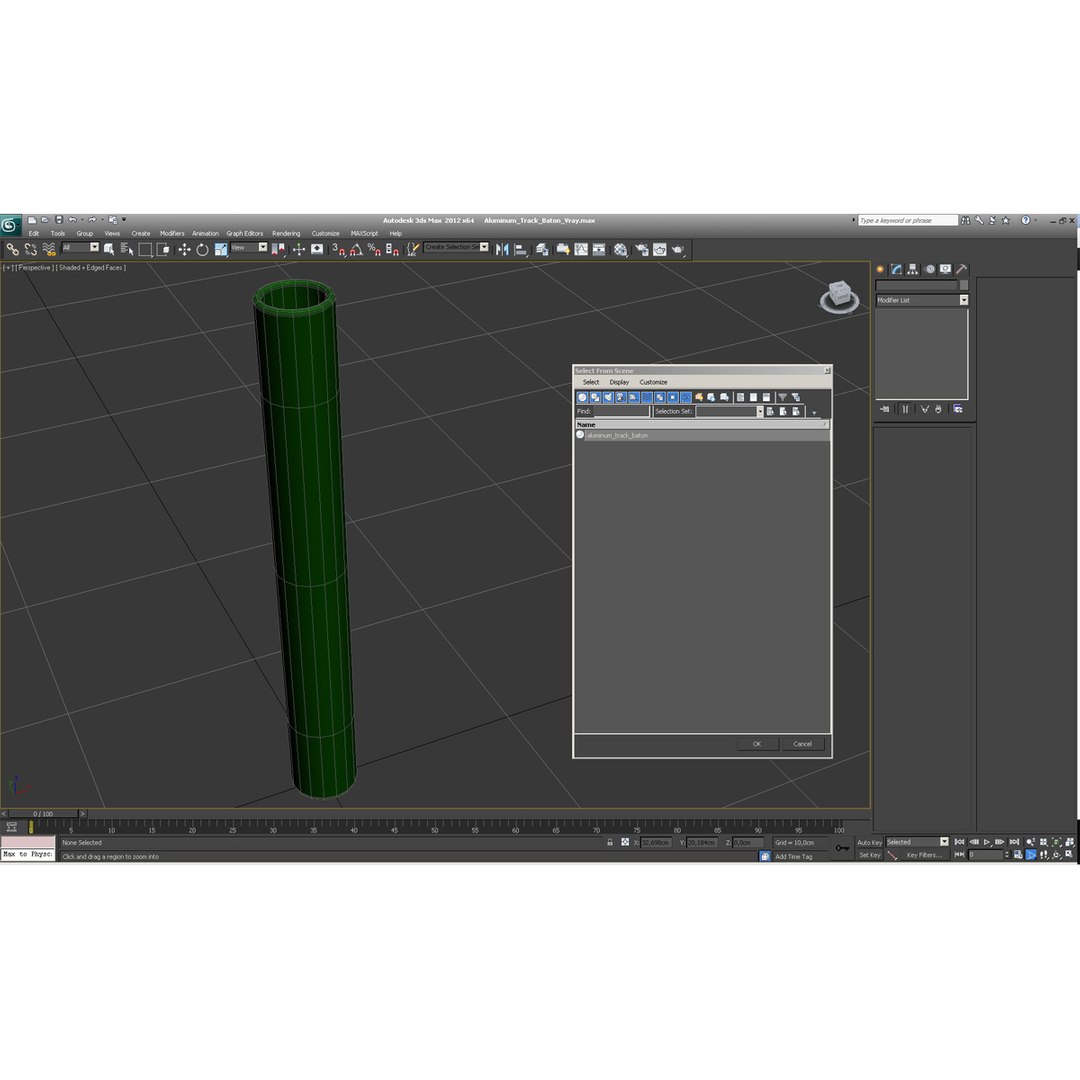Open the Modifier List dropdown
This screenshot has width=1080, height=1080.
coord(922,300)
